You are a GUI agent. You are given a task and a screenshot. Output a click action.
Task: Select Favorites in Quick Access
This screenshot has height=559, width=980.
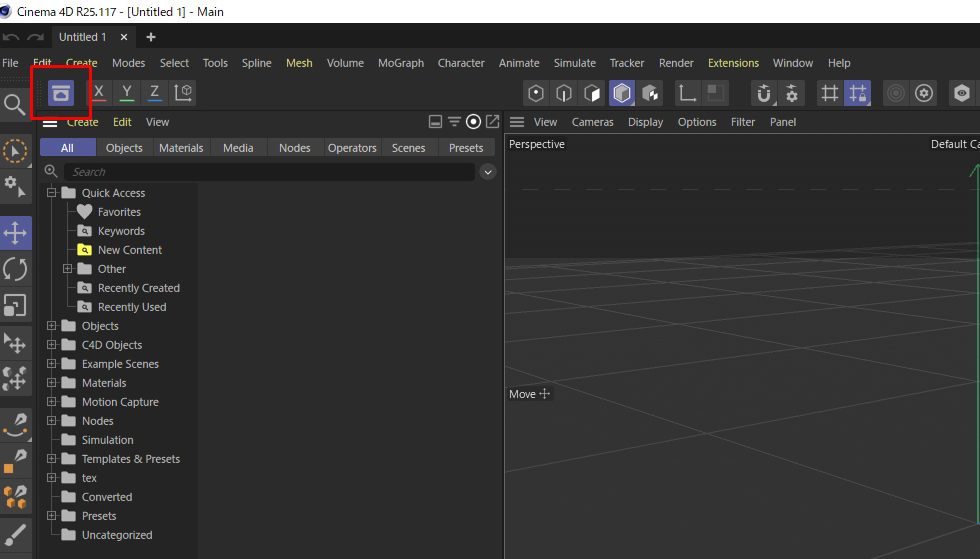pos(119,212)
